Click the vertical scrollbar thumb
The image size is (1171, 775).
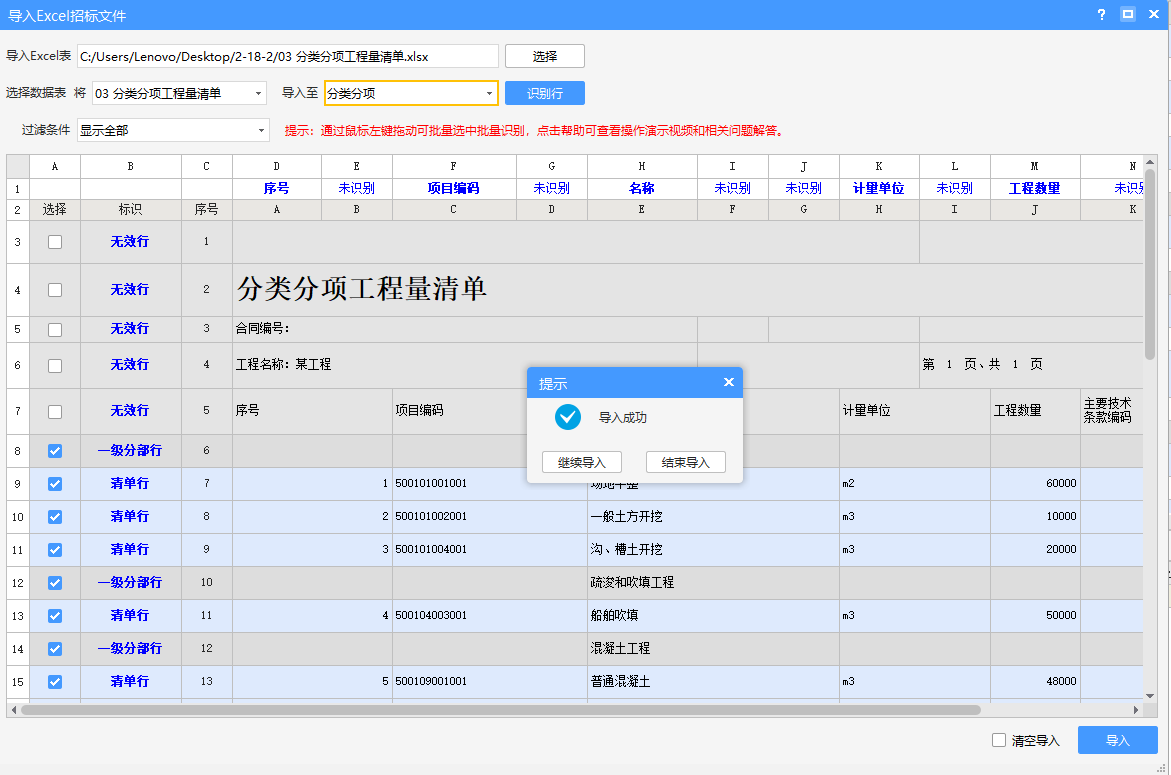click(x=1150, y=265)
